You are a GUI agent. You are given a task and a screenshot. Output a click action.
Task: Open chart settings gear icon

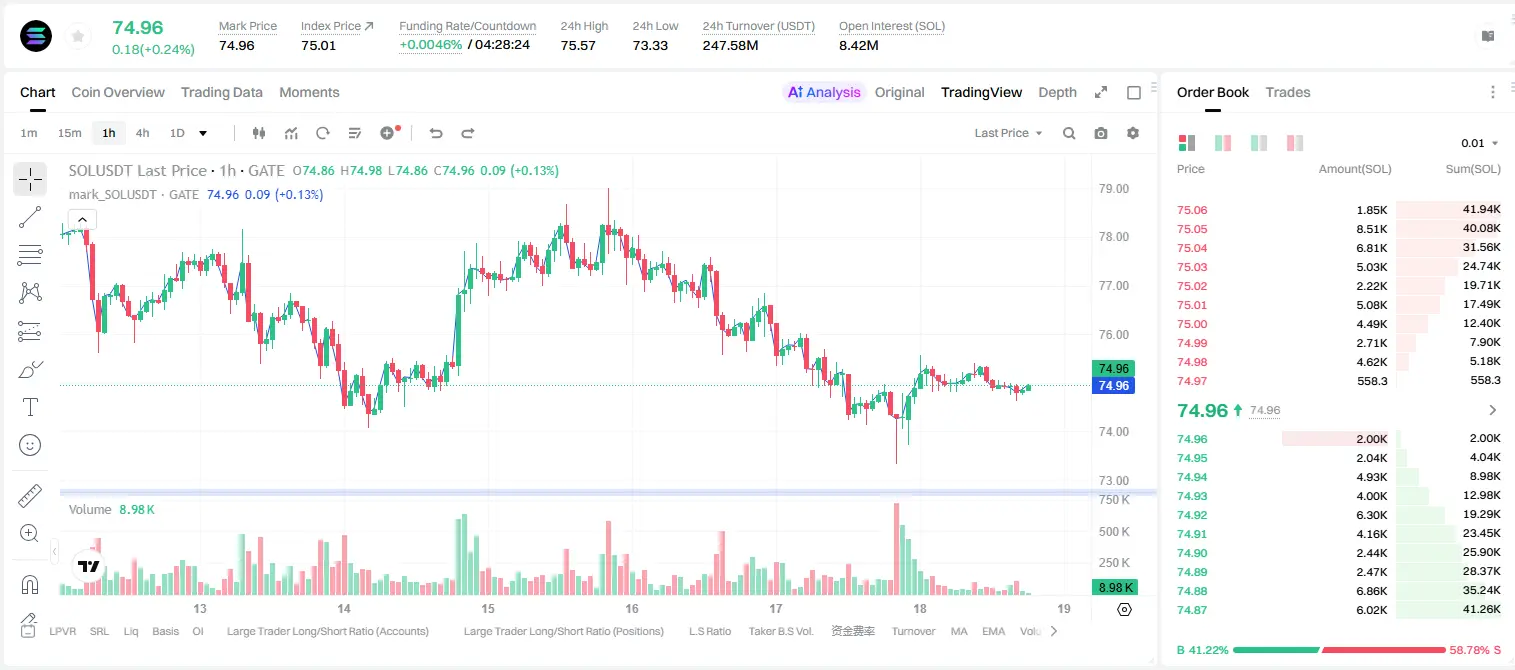click(x=1133, y=133)
